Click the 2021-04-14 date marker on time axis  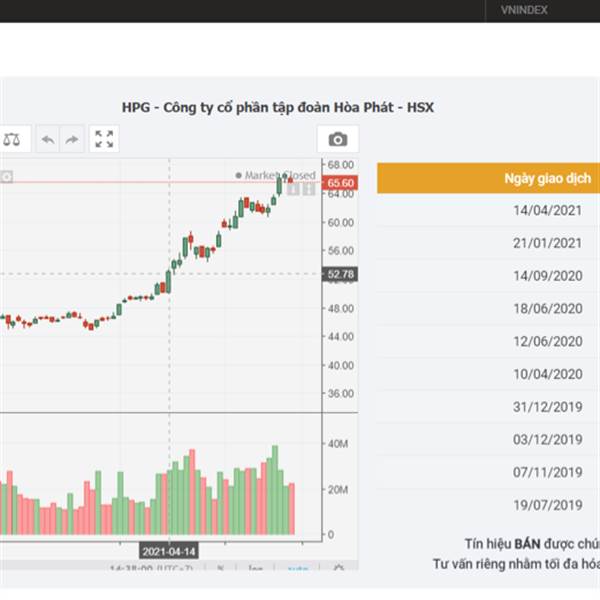[x=169, y=551]
